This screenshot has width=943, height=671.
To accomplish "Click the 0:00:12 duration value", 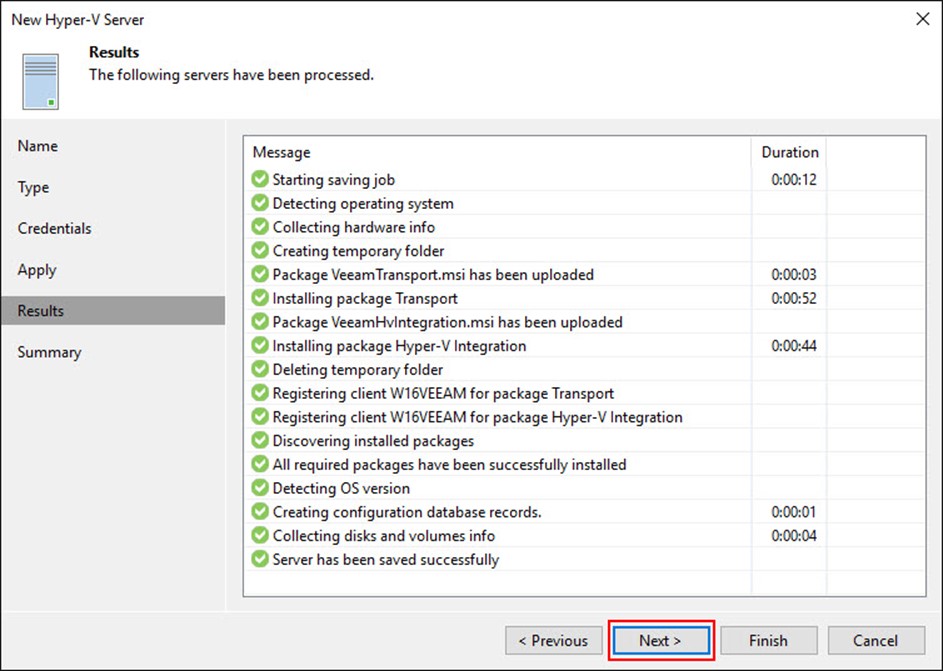I will 794,180.
